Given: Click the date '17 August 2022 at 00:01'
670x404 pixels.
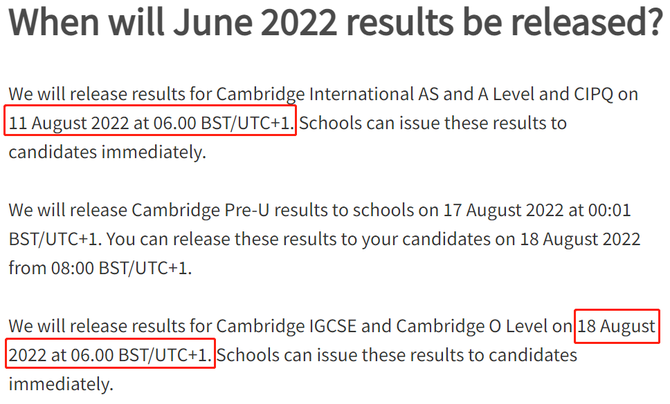Looking at the screenshot, I should 537,210.
